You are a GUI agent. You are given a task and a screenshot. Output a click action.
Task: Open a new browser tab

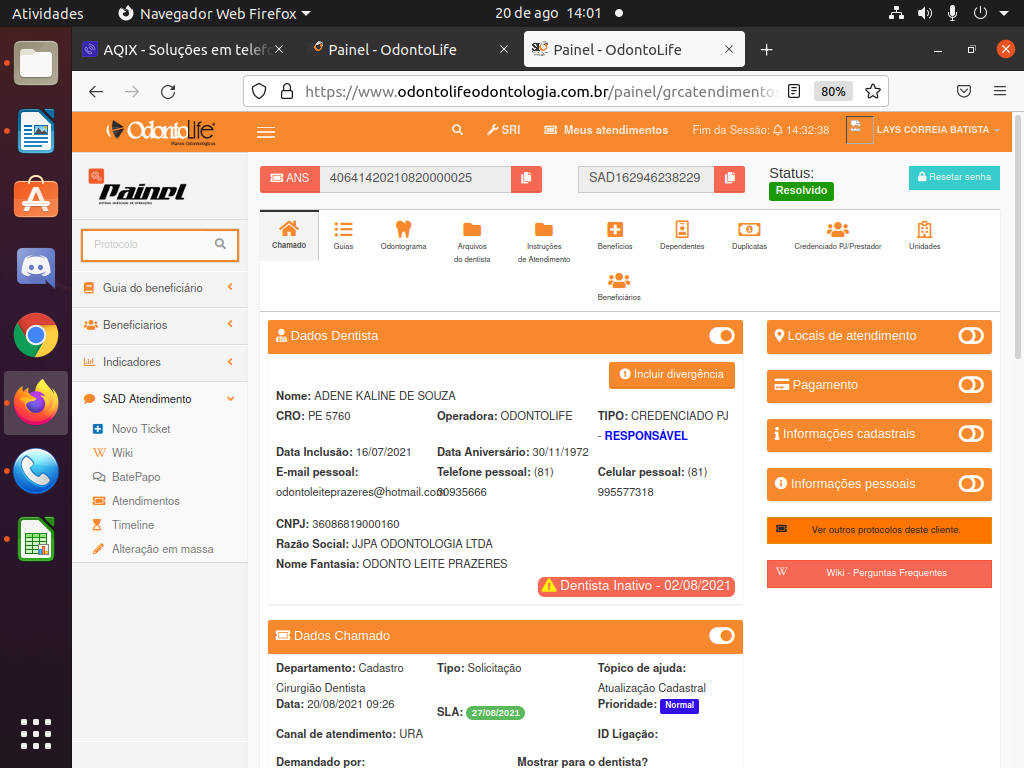click(767, 50)
